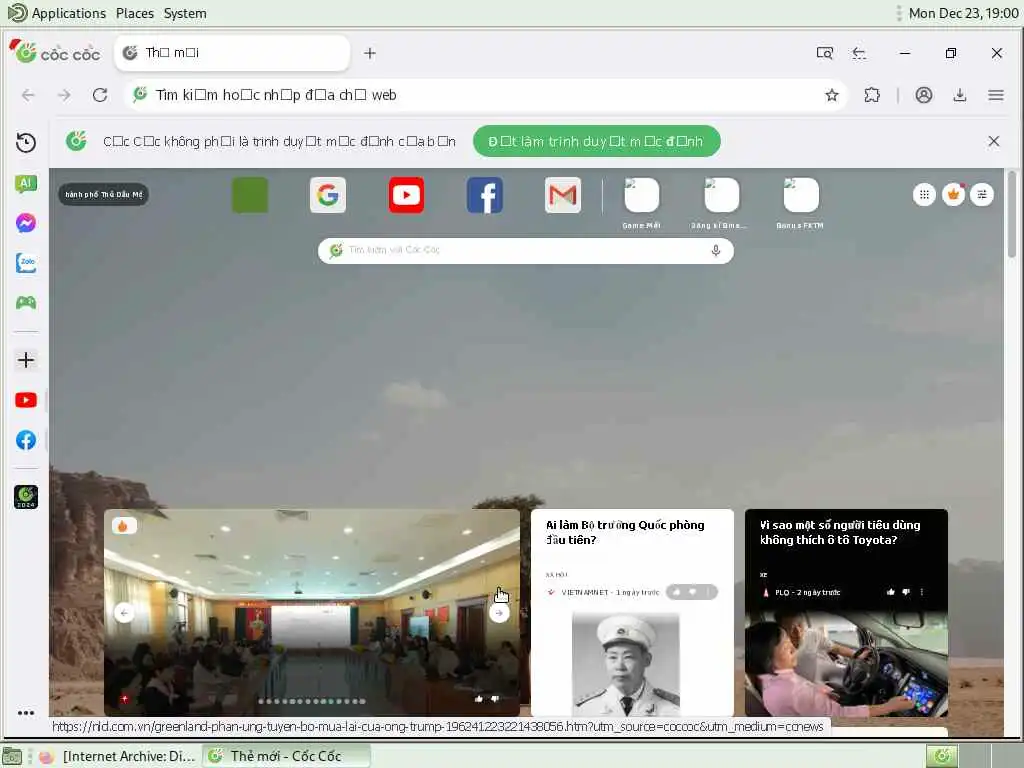Click the orange crown icon
This screenshot has width=1024, height=768.
[953, 195]
